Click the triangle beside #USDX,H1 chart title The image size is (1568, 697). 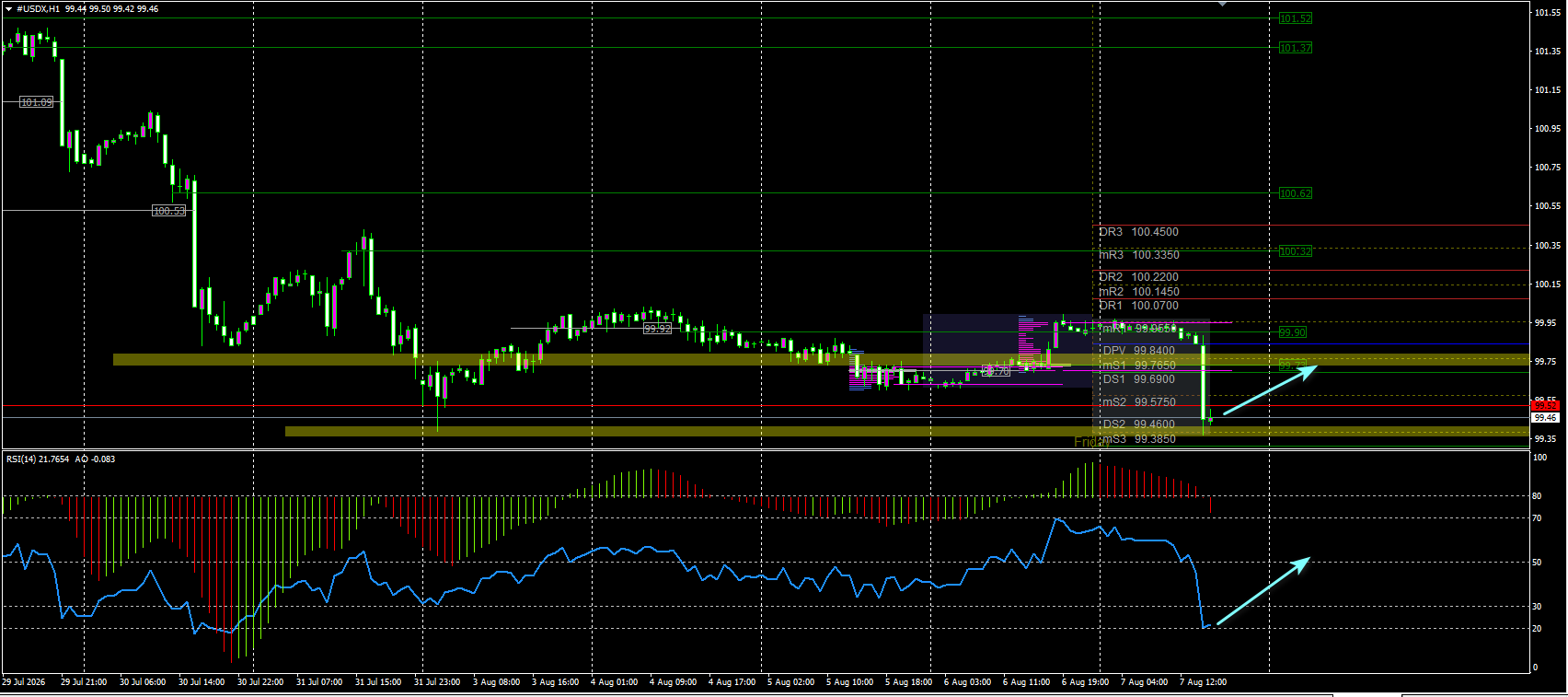[8, 9]
